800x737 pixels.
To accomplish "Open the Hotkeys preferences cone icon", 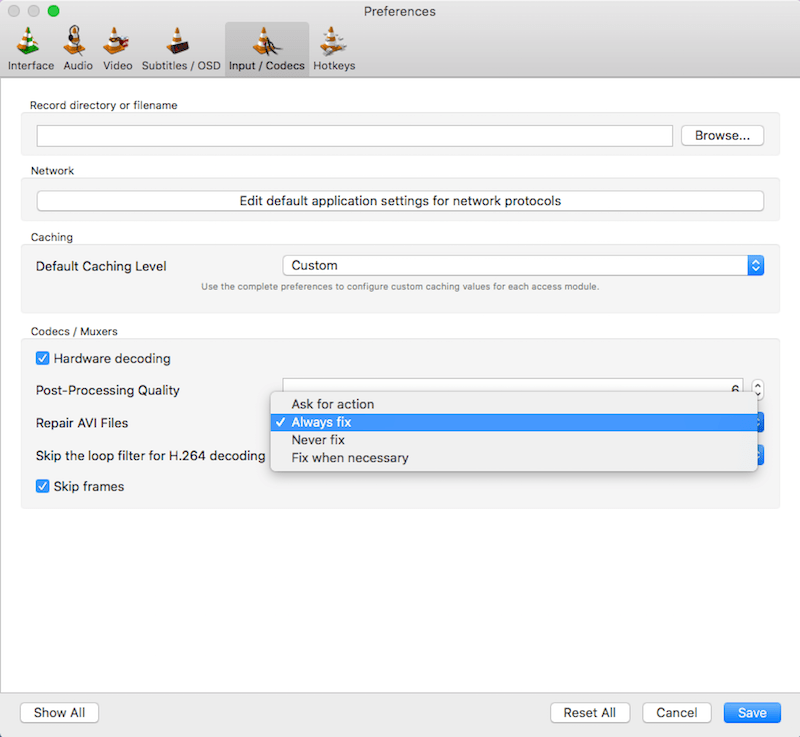I will [x=333, y=41].
